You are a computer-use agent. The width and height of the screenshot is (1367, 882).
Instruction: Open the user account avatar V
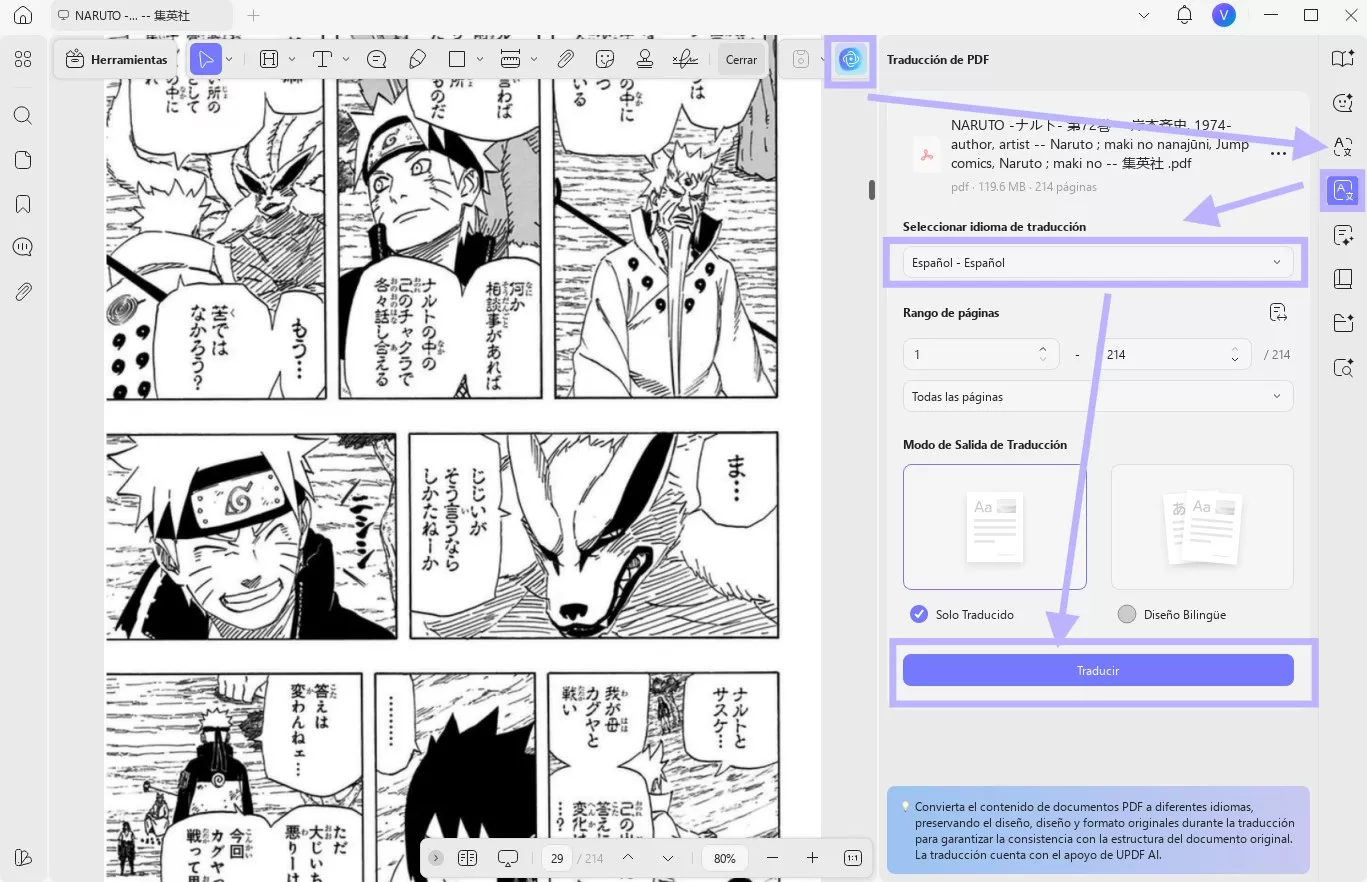point(1223,15)
